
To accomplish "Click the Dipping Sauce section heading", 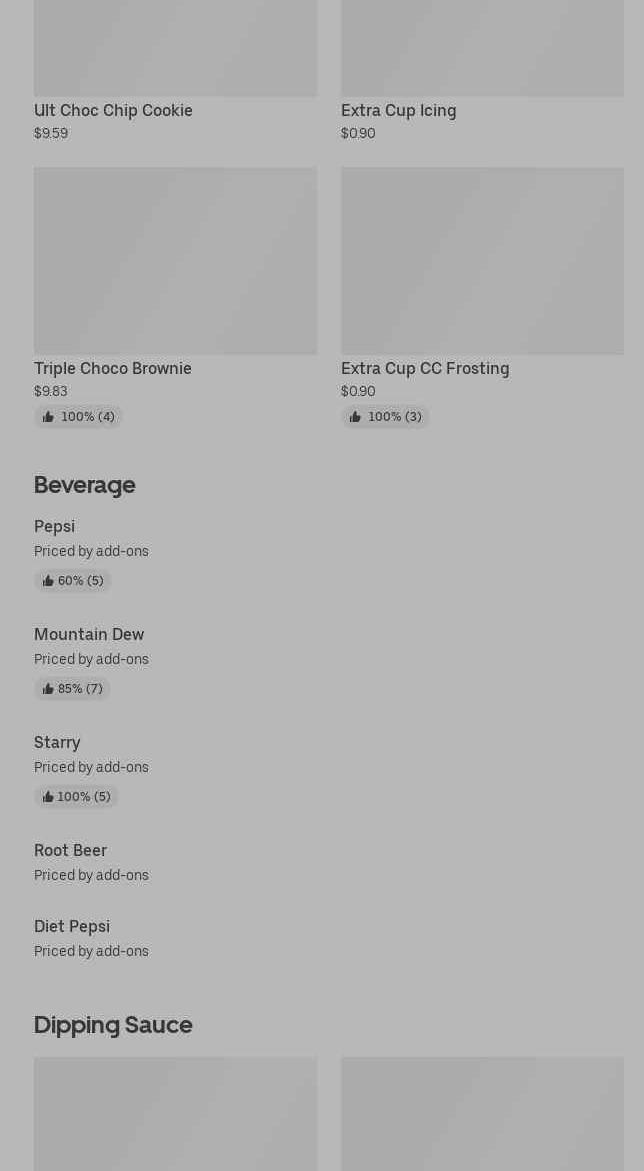I will click(x=113, y=1025).
